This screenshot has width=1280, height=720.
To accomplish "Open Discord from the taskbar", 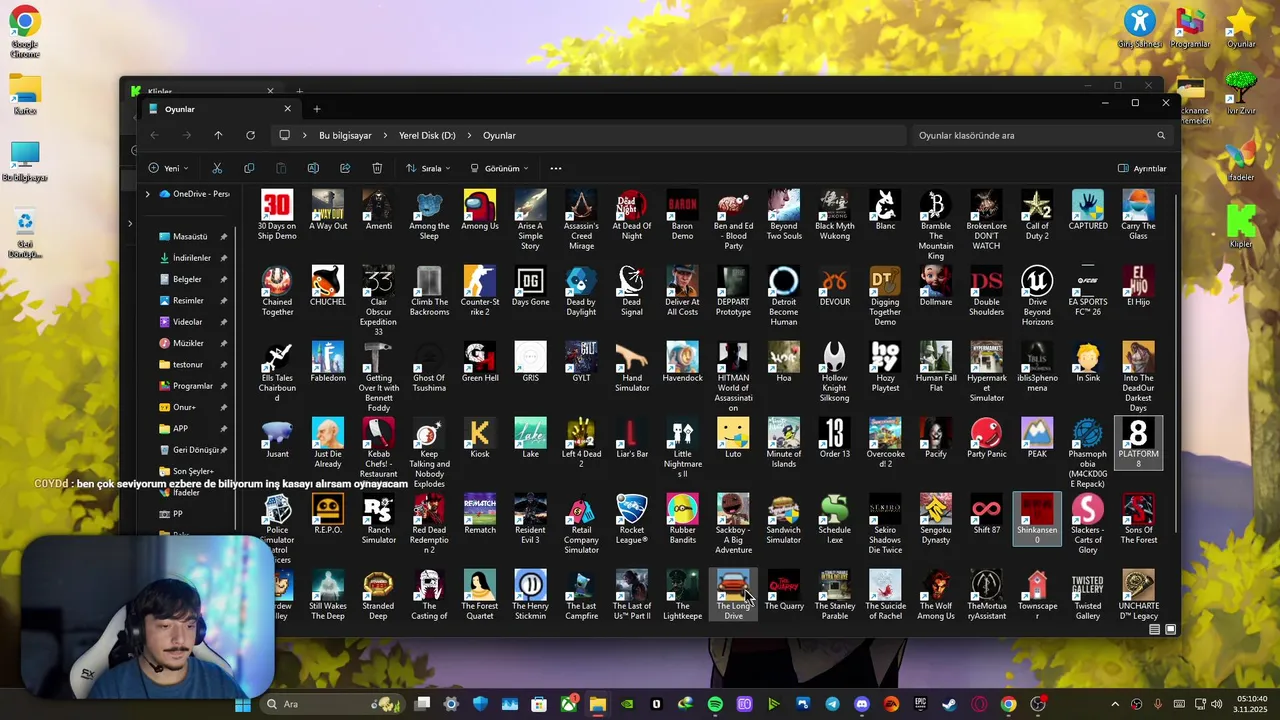I will [x=862, y=704].
